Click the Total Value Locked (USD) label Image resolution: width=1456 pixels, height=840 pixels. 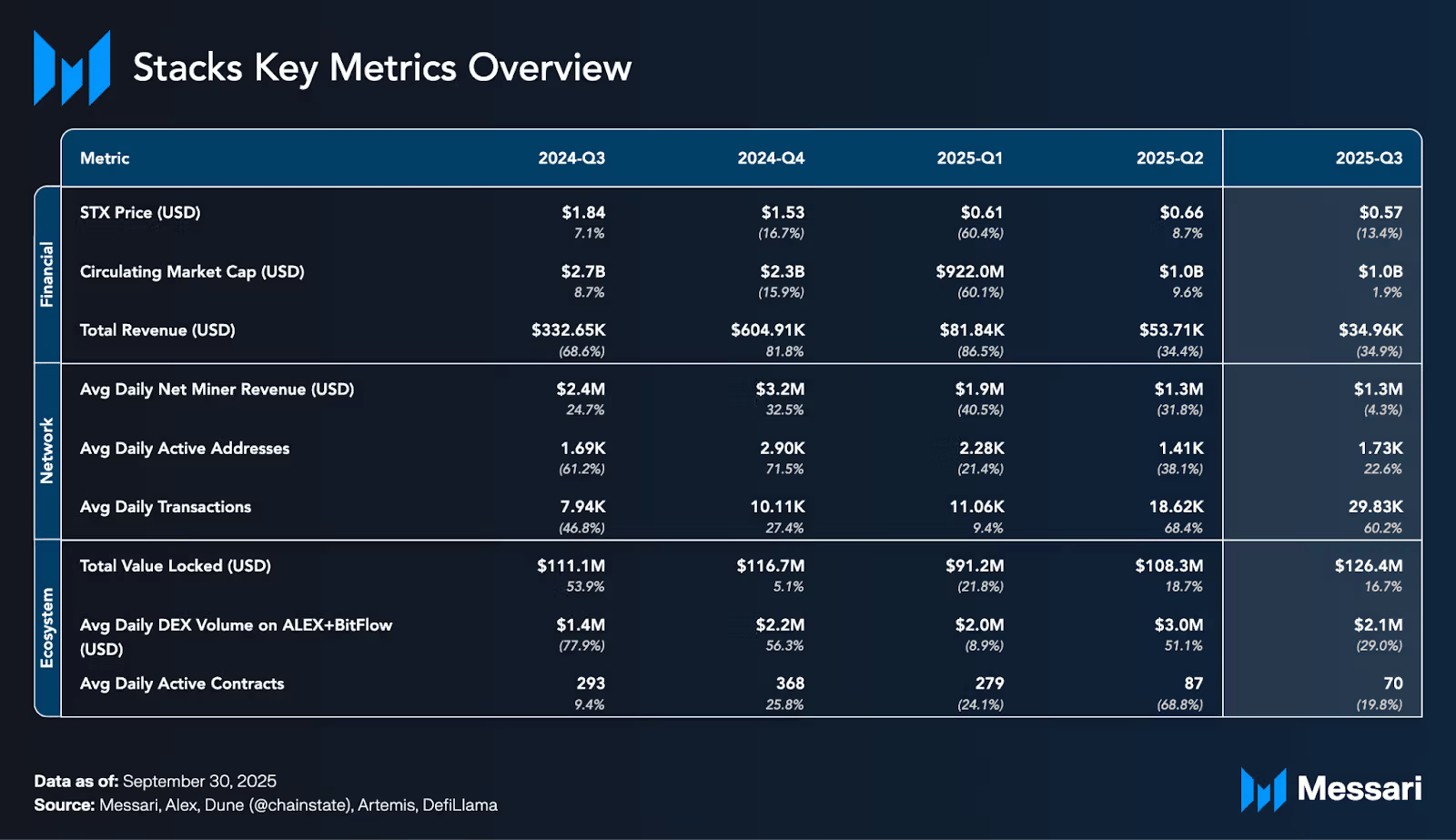pyautogui.click(x=176, y=566)
